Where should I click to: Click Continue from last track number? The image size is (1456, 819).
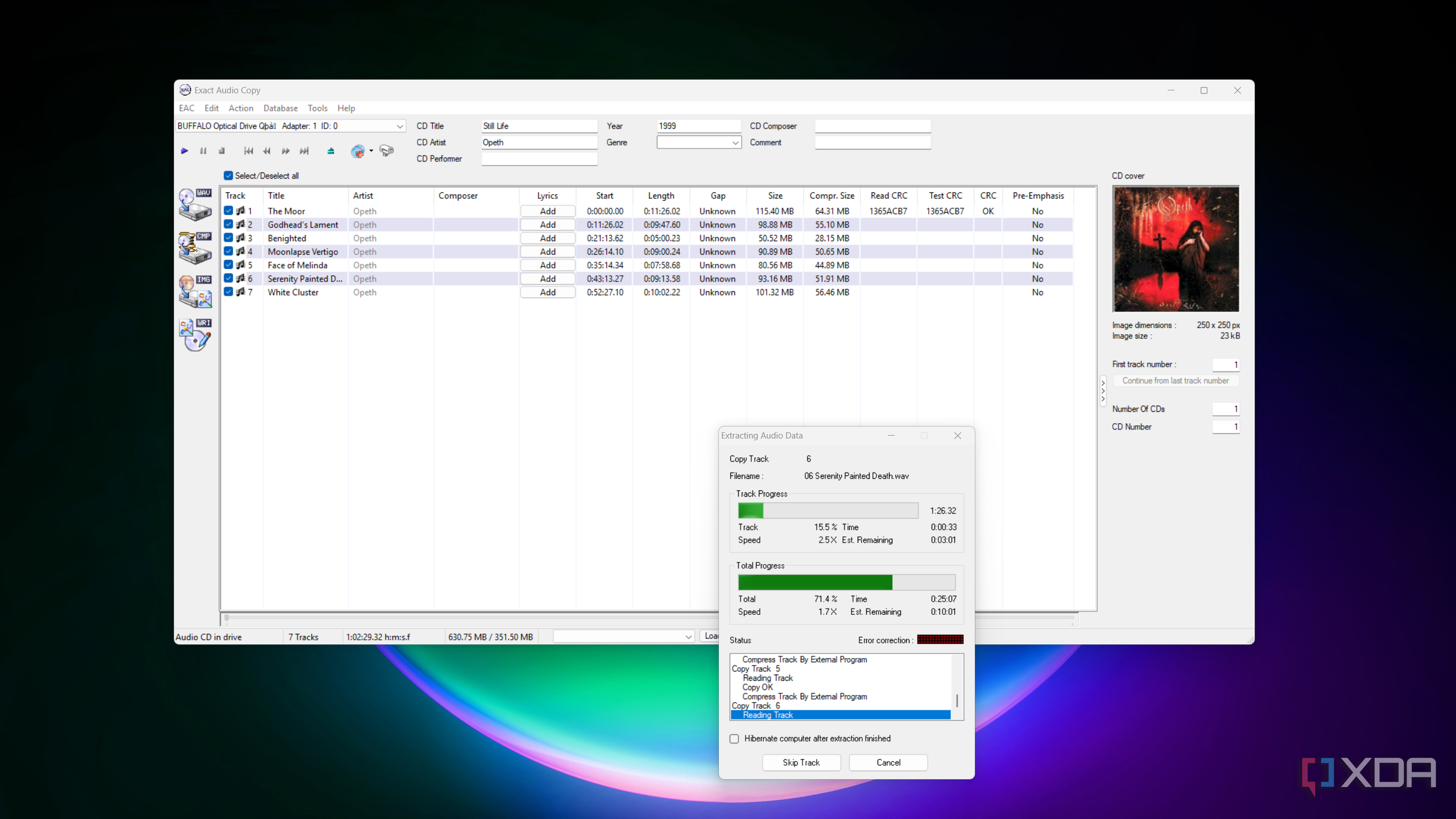click(1176, 380)
